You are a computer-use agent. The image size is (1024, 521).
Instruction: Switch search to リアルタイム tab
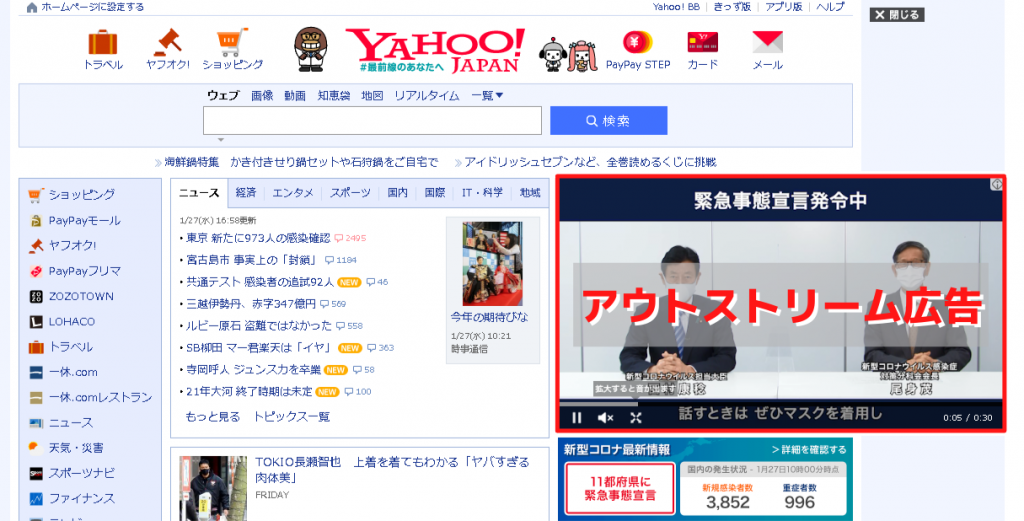[x=426, y=96]
